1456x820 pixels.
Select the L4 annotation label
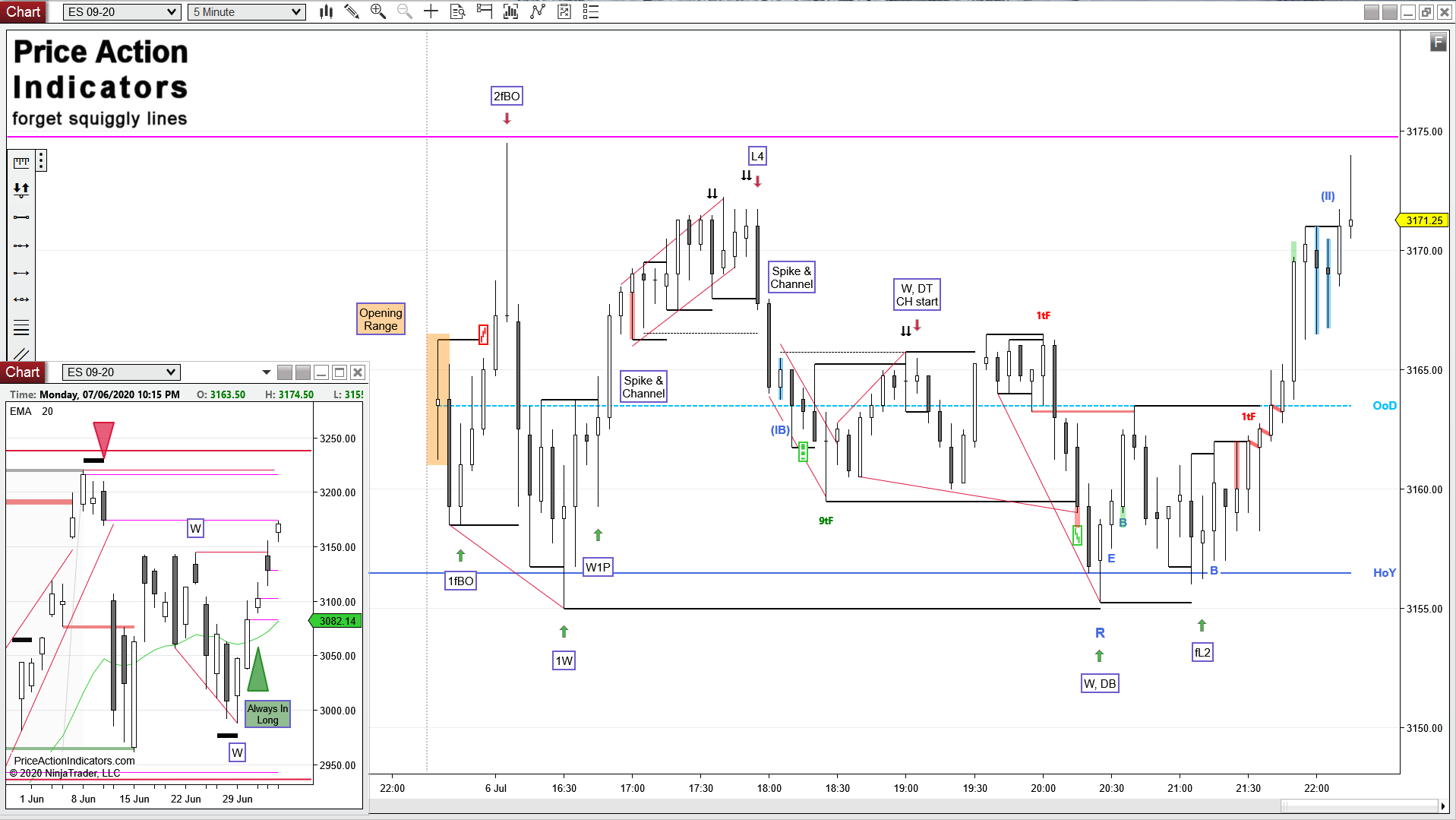[757, 157]
